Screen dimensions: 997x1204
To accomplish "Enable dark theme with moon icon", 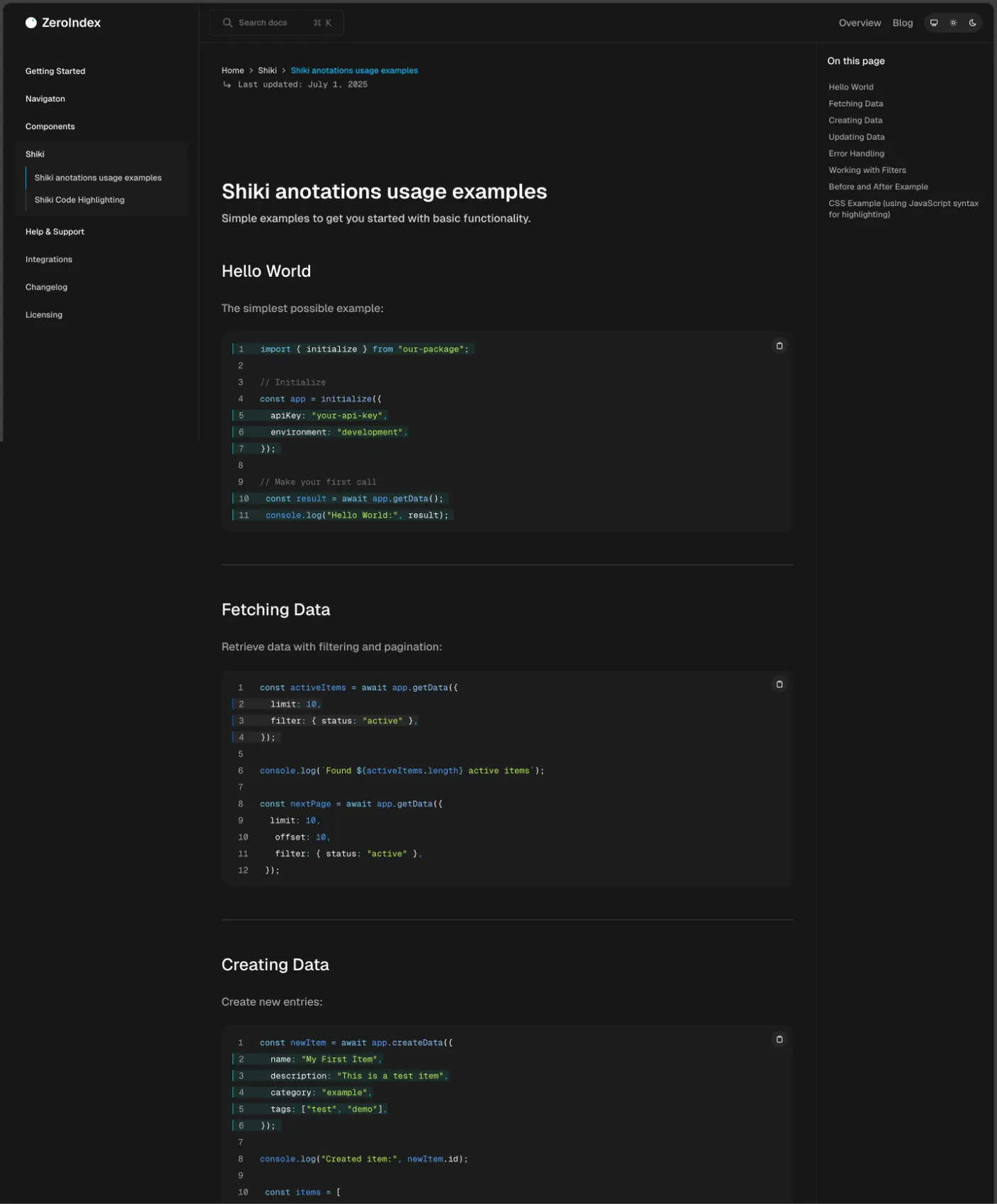I will pyautogui.click(x=972, y=23).
